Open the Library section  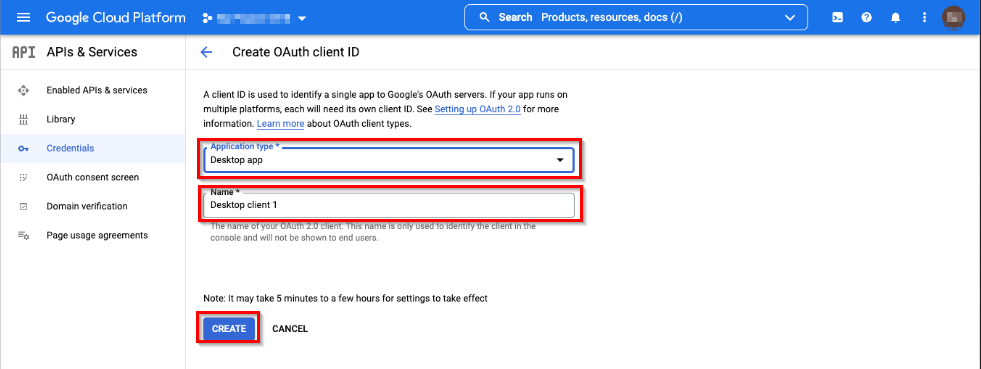point(61,119)
